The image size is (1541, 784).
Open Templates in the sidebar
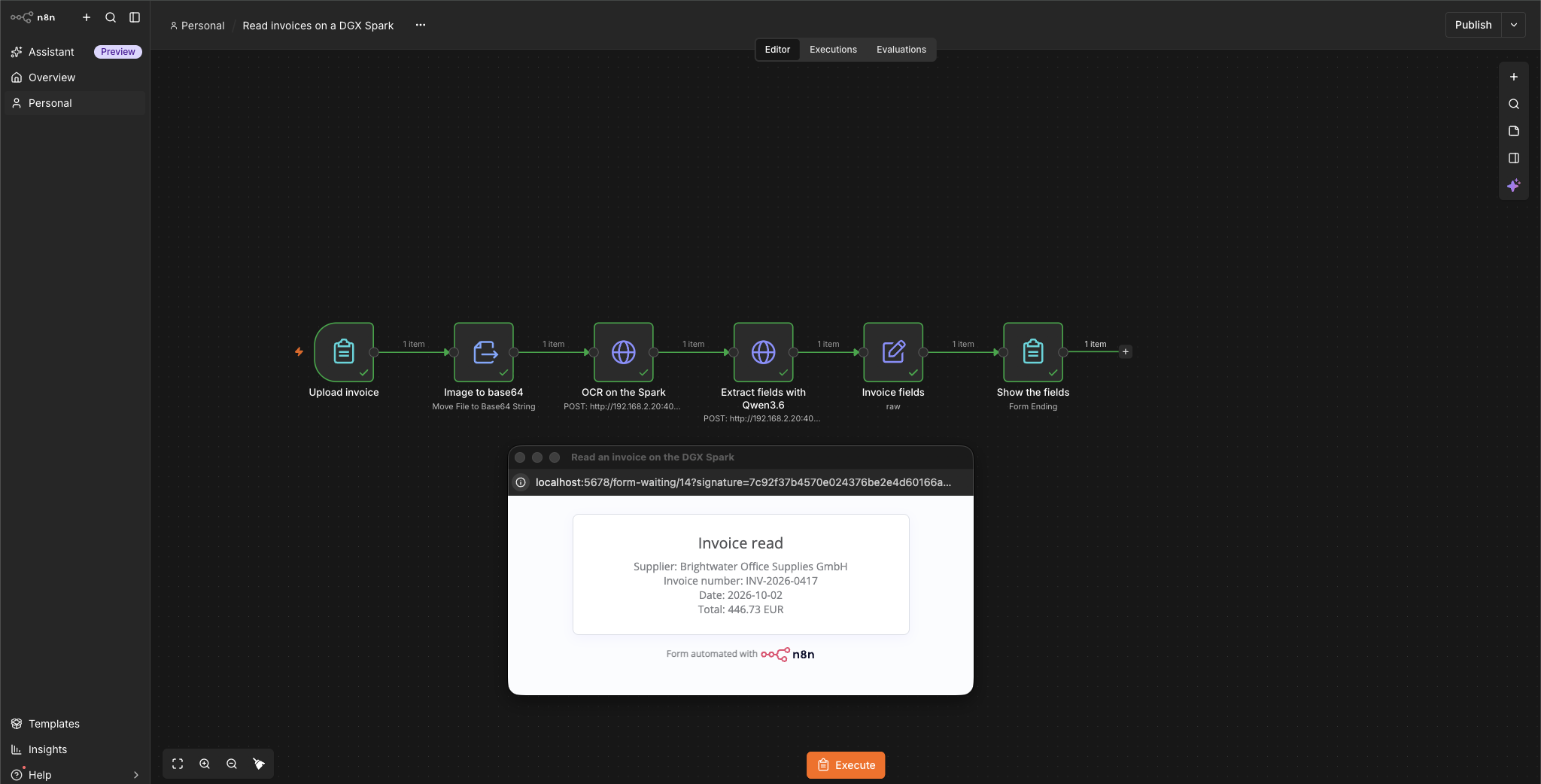75,724
